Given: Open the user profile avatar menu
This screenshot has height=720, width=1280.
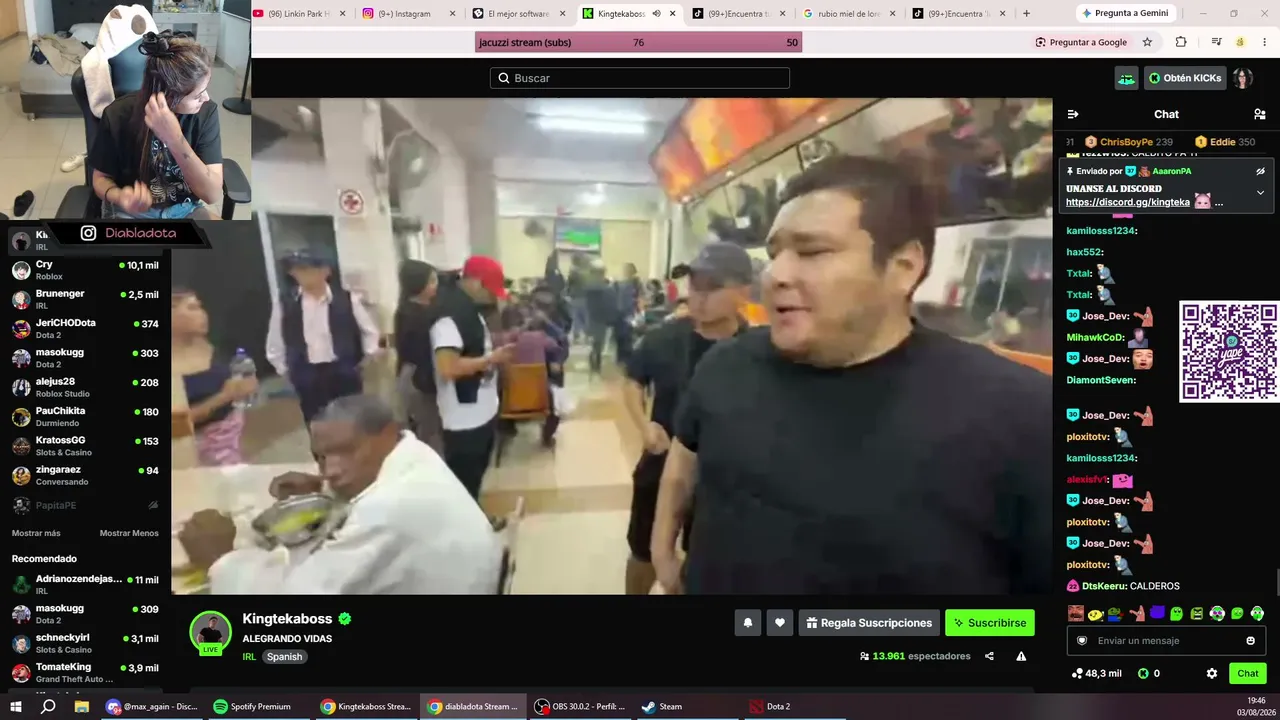Looking at the screenshot, I should (x=1243, y=78).
